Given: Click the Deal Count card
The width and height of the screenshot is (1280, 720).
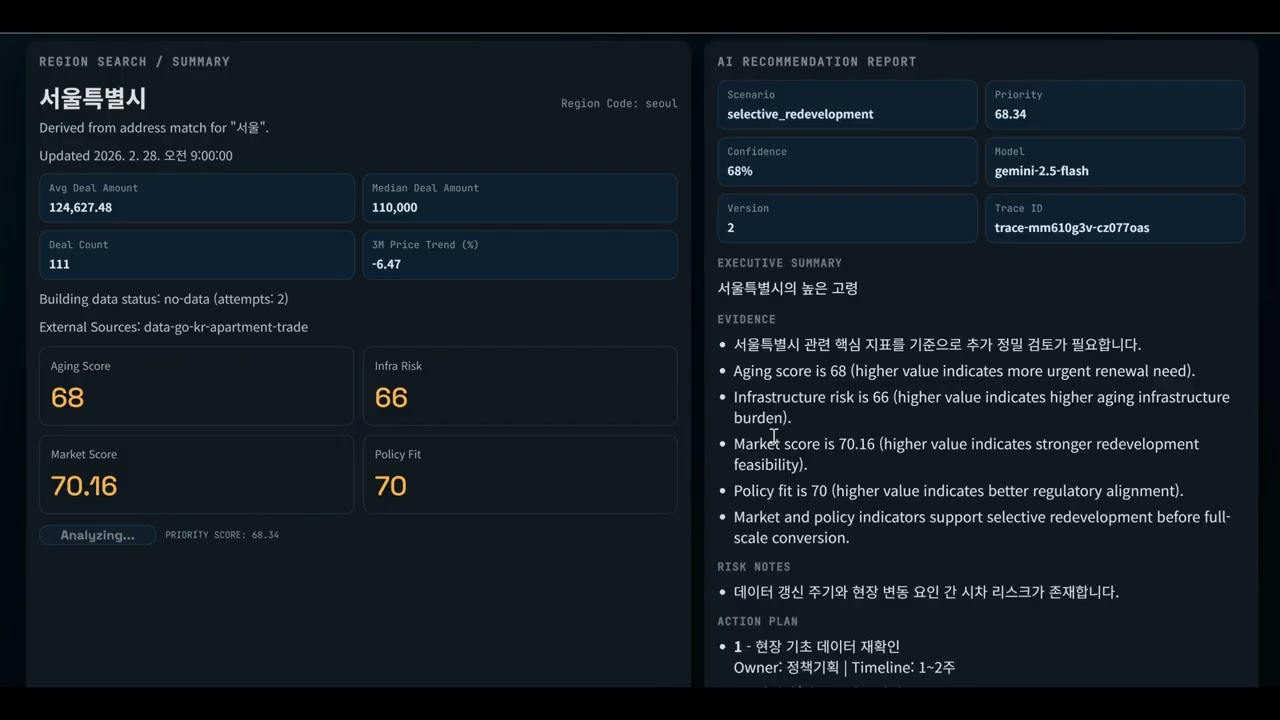Looking at the screenshot, I should click(197, 255).
